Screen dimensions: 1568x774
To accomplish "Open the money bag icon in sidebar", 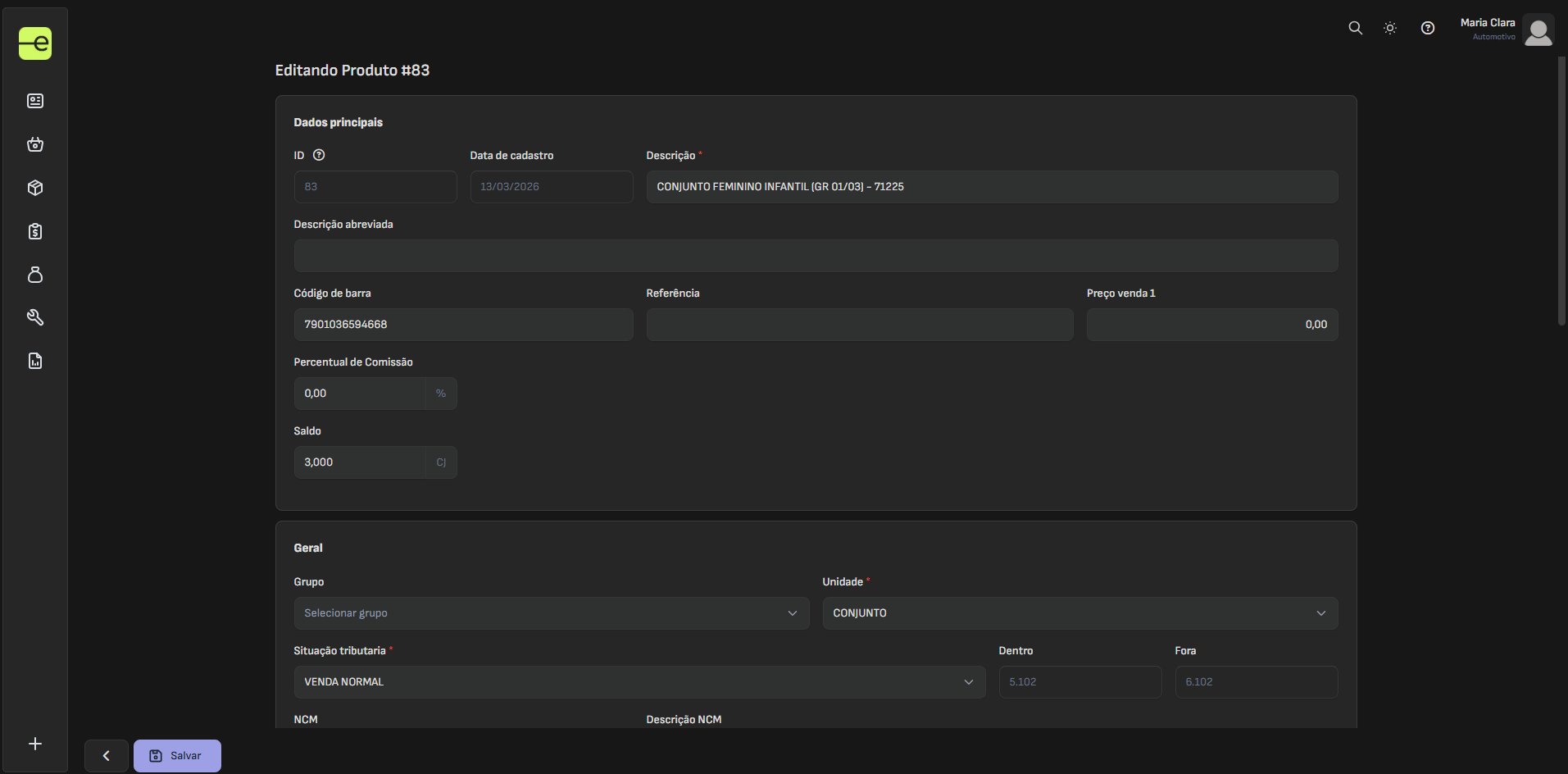I will [x=35, y=275].
